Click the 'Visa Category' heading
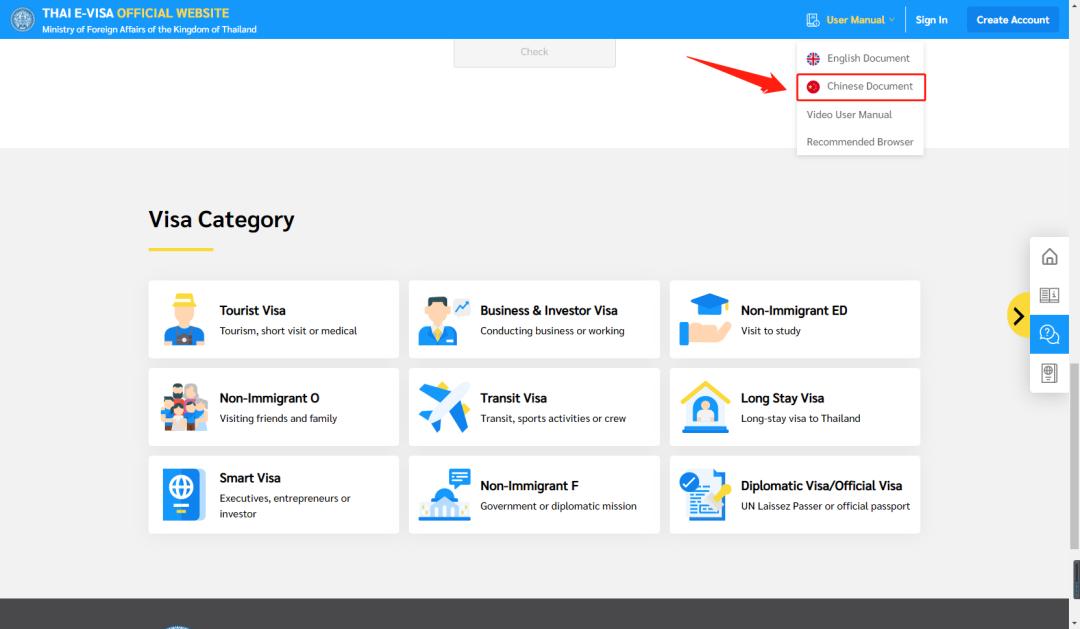Image resolution: width=1080 pixels, height=629 pixels. coord(221,219)
